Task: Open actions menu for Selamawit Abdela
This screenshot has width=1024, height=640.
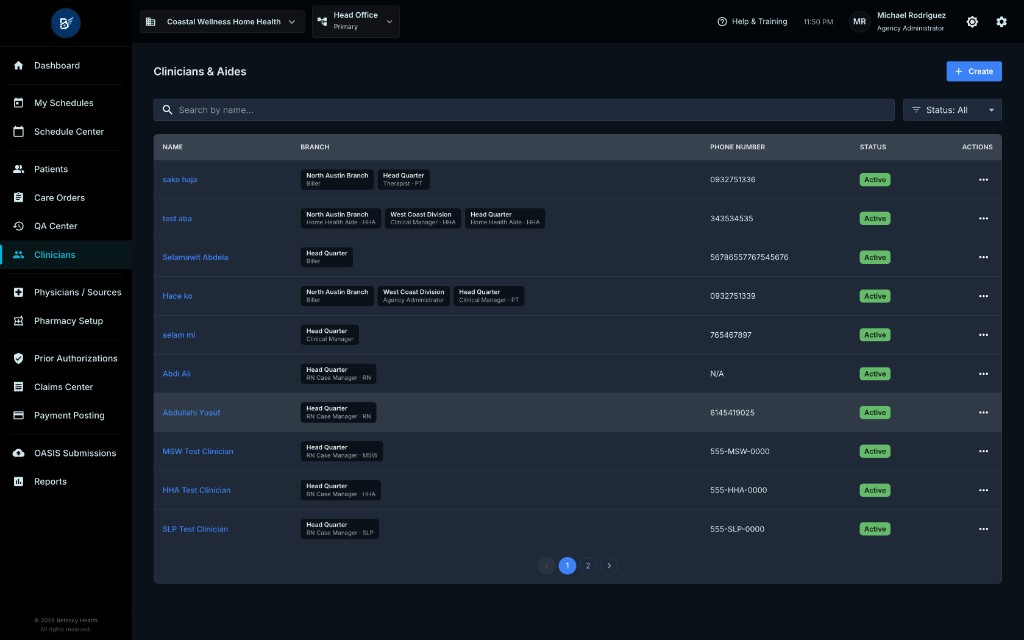Action: 983,257
